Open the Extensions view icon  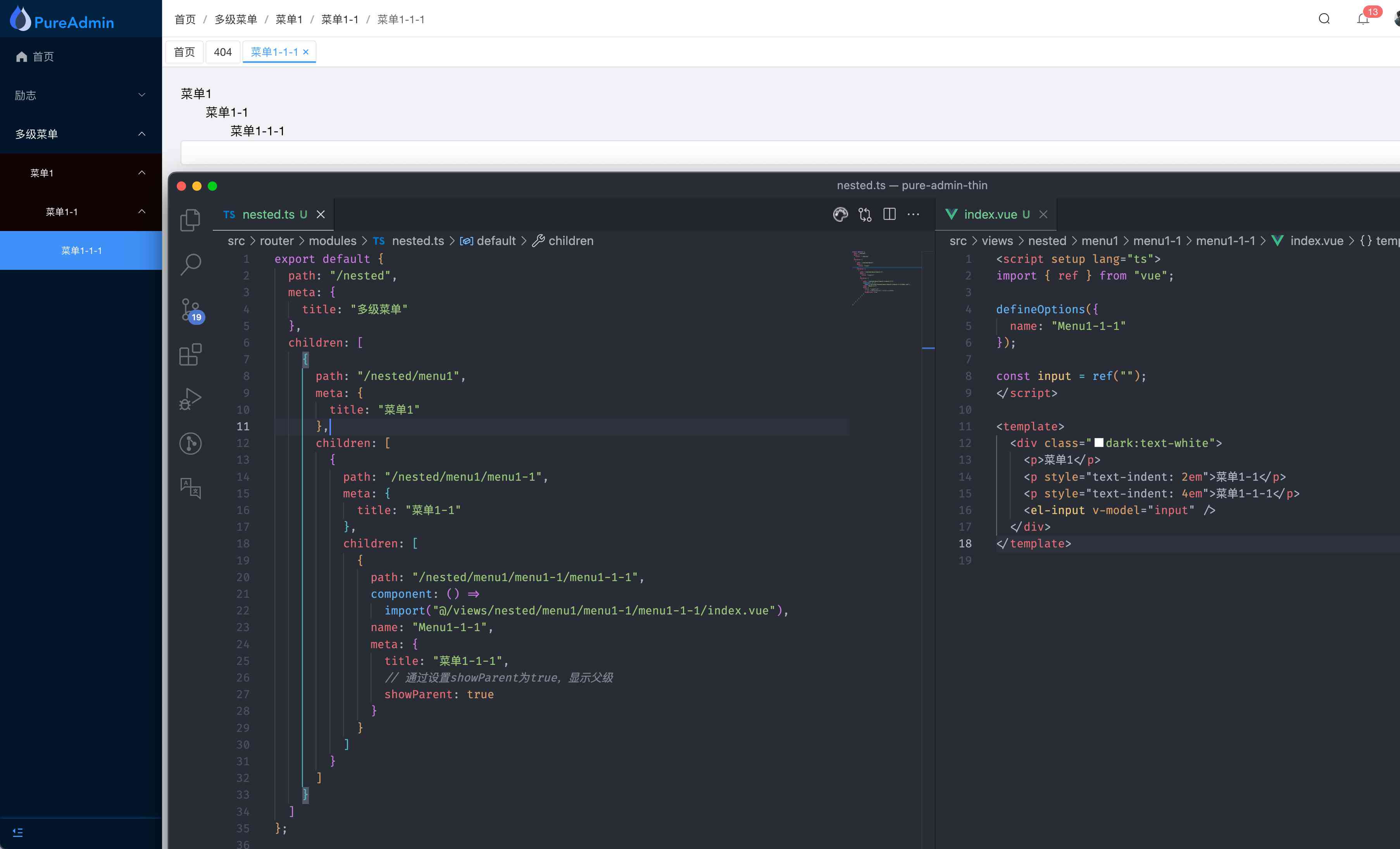point(190,354)
